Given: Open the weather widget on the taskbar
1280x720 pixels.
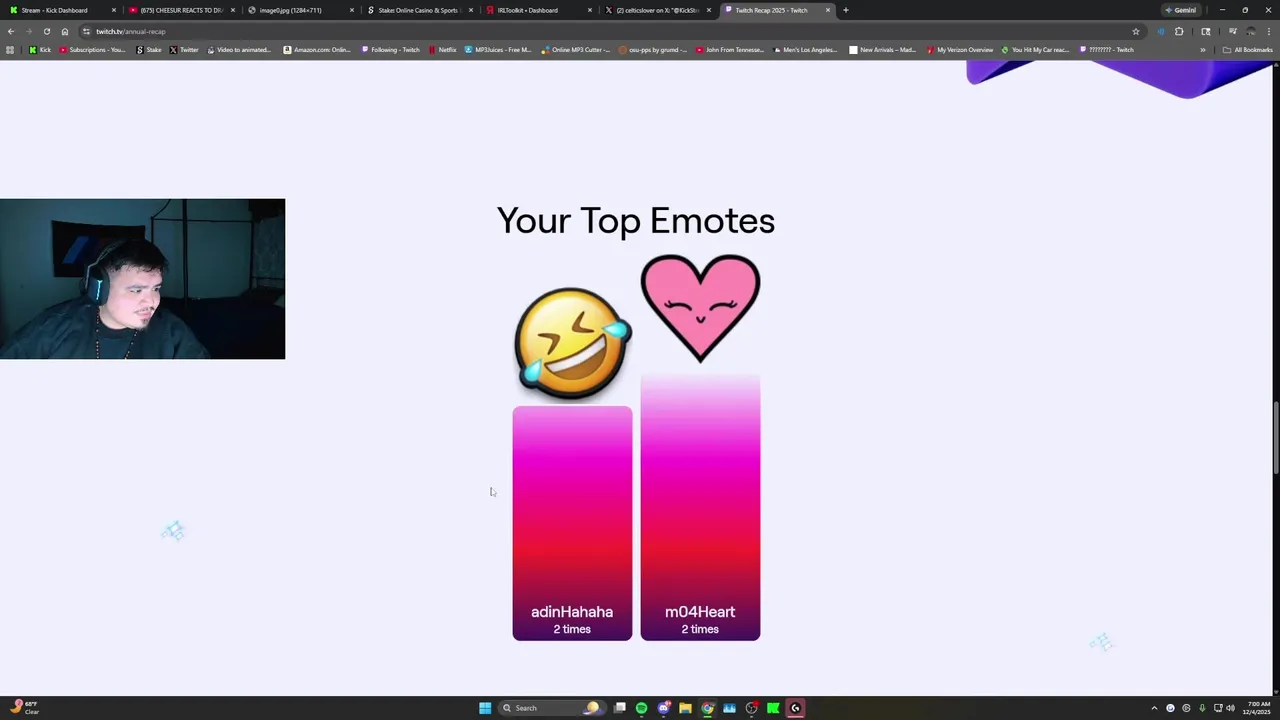Looking at the screenshot, I should [x=24, y=707].
